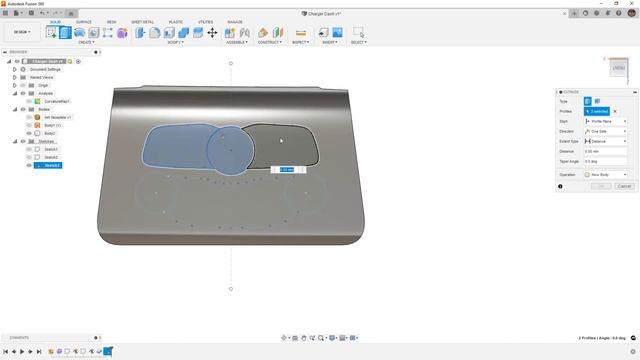640x360 pixels.
Task: Activate the Move/Copy arrows tool
Action: pyautogui.click(x=212, y=32)
